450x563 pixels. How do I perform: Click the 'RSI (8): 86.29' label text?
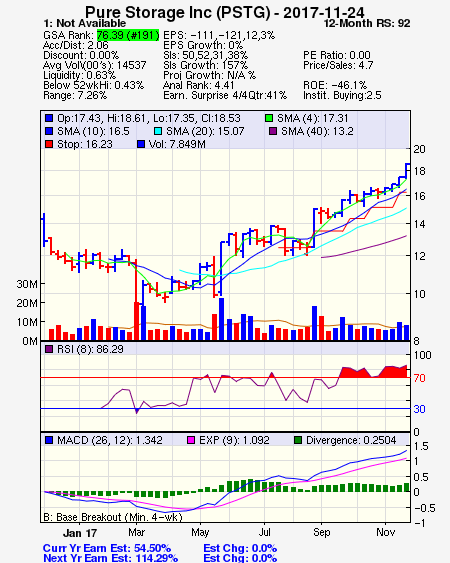(x=90, y=349)
